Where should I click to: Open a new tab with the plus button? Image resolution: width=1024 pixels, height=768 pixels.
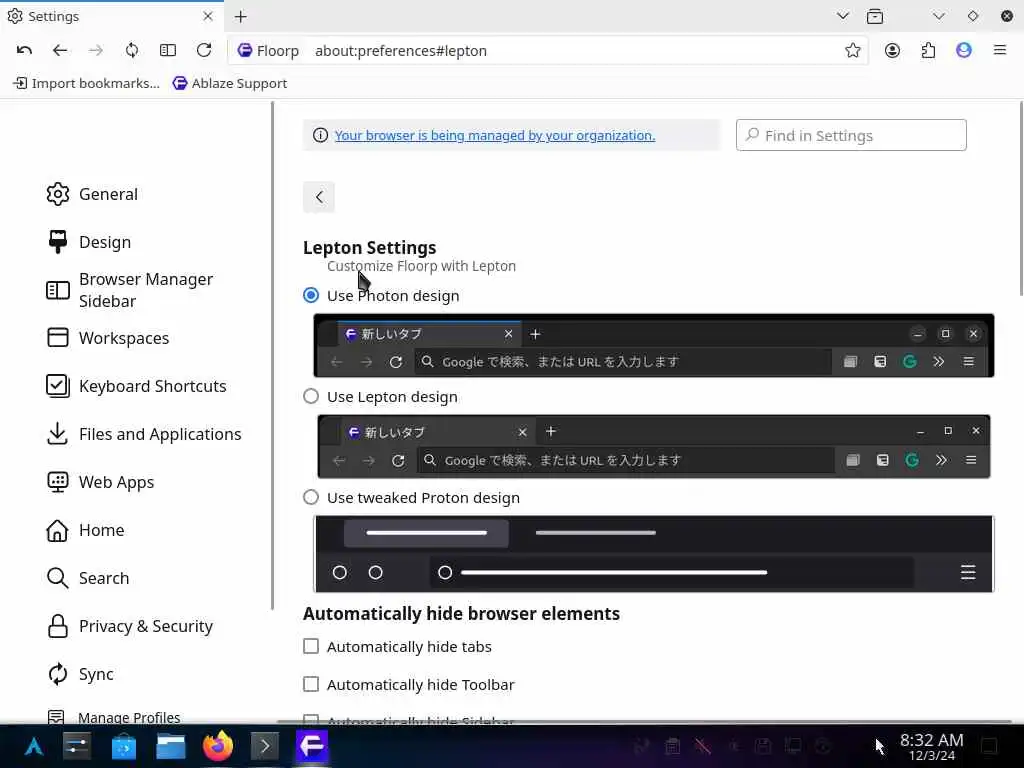[x=241, y=16]
